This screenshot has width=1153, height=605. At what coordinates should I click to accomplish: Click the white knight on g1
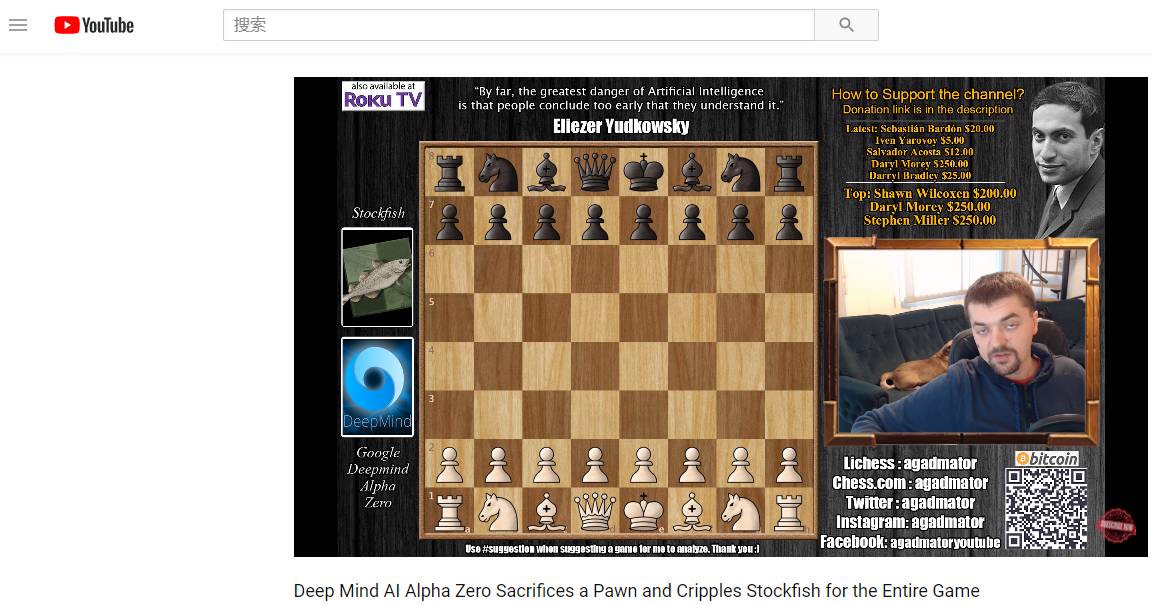pyautogui.click(x=740, y=512)
